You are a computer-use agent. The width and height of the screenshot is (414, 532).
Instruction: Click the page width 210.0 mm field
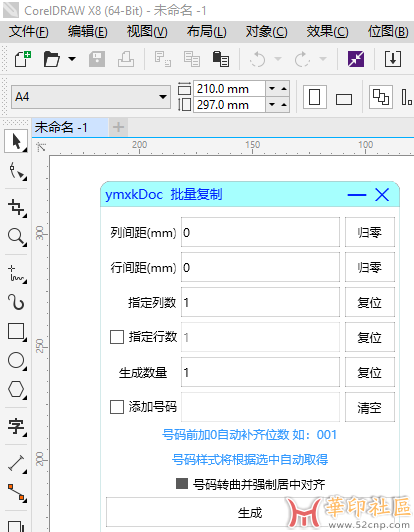click(229, 89)
